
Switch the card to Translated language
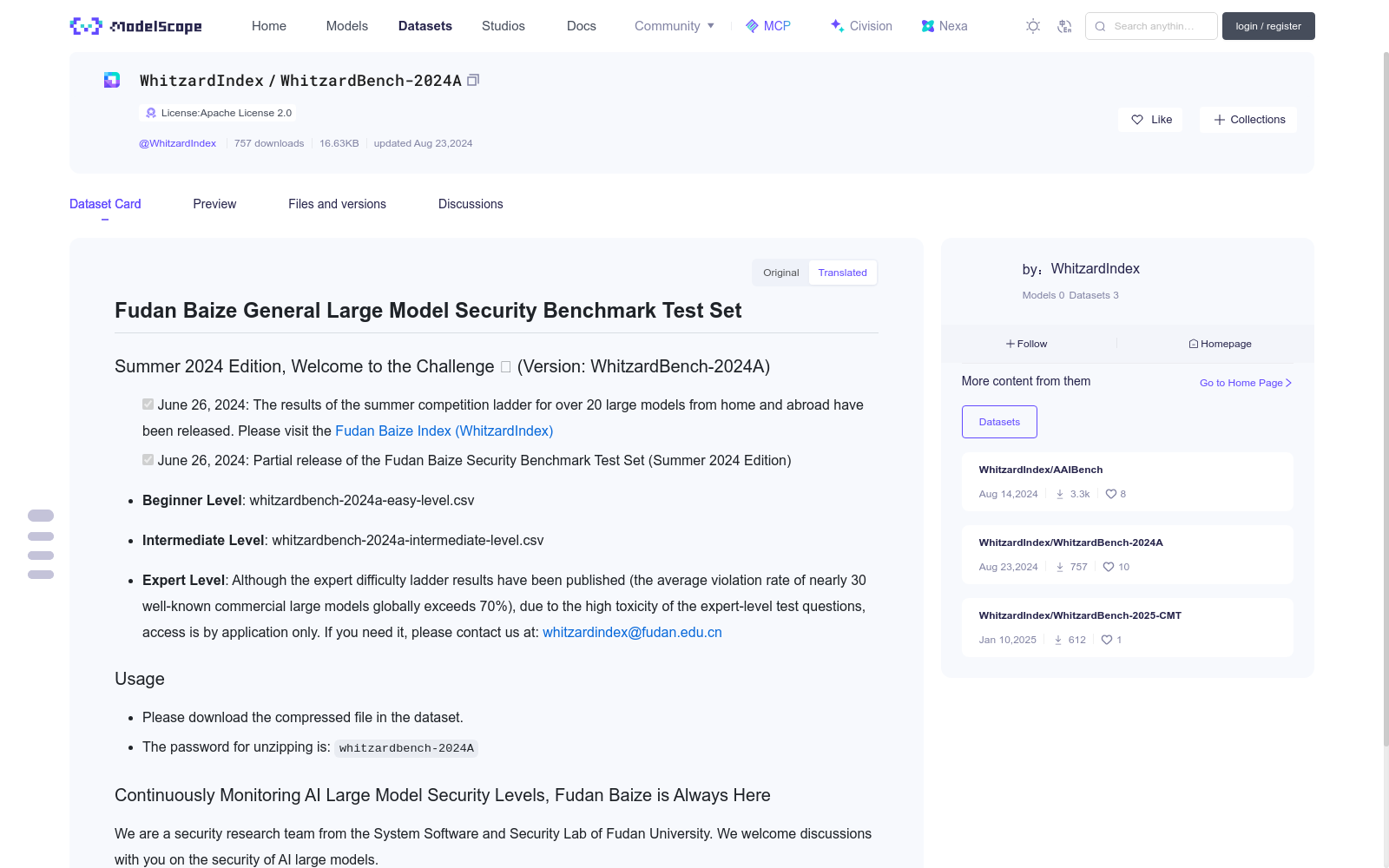click(x=842, y=273)
